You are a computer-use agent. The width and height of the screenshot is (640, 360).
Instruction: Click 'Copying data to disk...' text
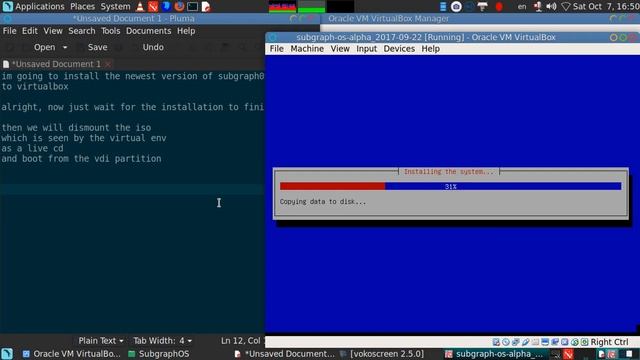point(323,202)
